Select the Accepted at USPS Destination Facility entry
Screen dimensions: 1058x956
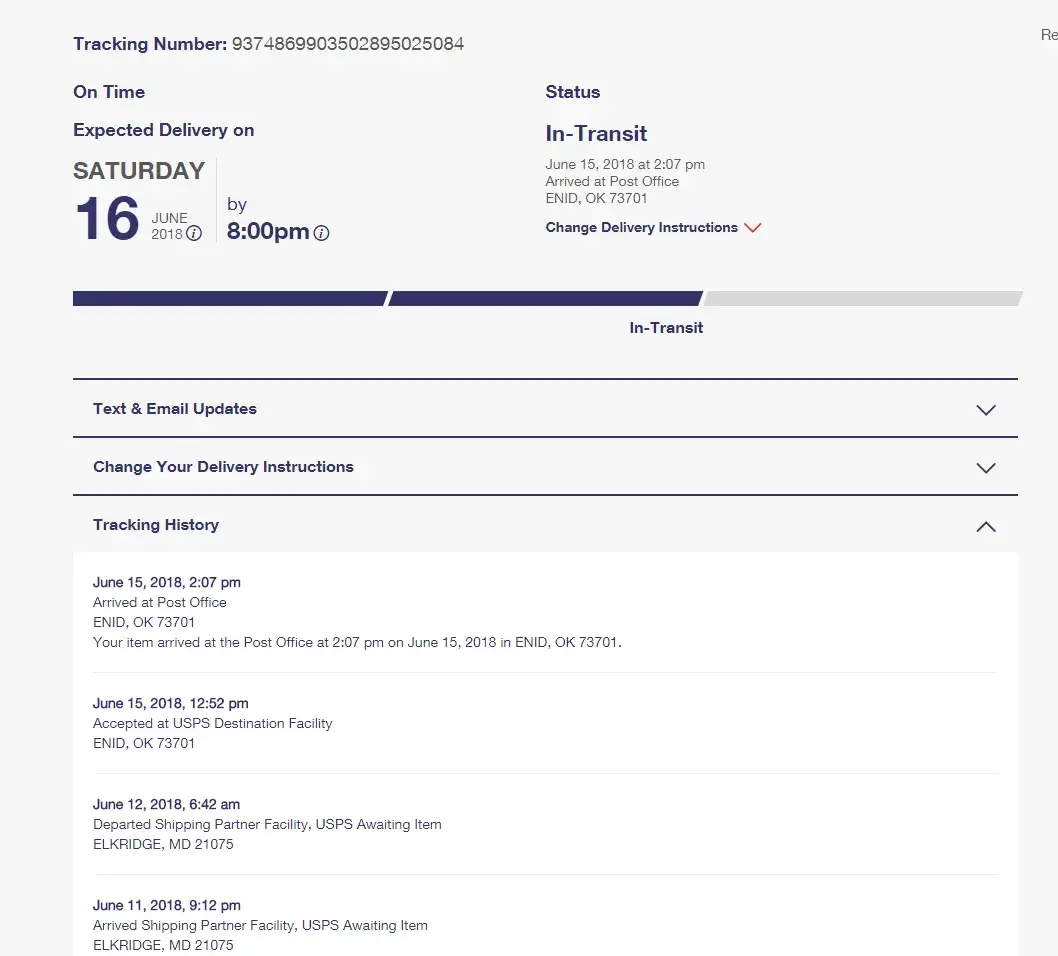click(x=212, y=723)
